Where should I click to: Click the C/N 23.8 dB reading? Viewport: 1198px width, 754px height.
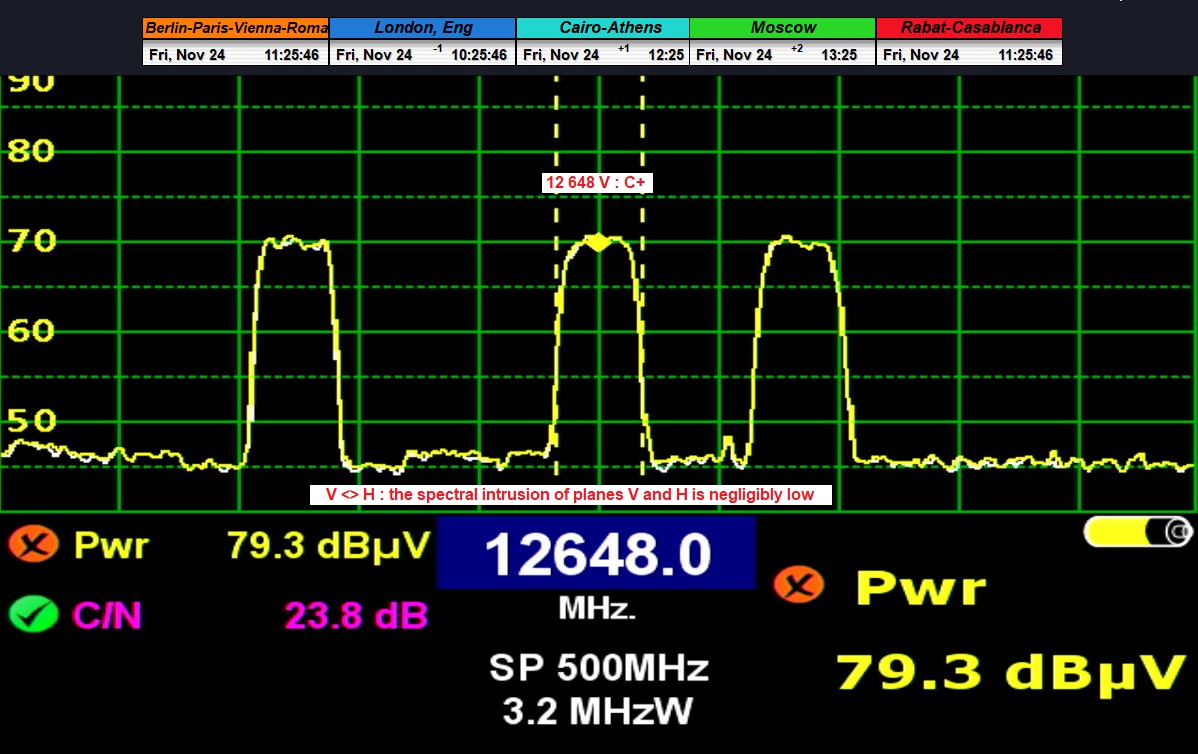point(356,615)
